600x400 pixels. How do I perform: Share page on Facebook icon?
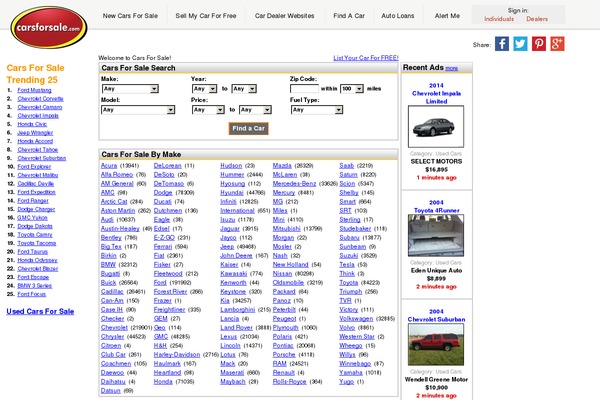[502, 44]
